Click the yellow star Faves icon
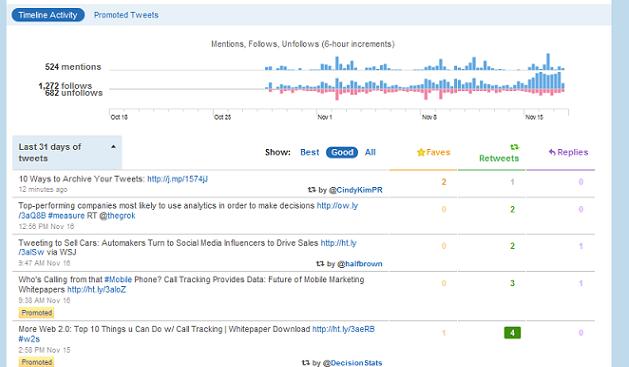 pyautogui.click(x=421, y=152)
